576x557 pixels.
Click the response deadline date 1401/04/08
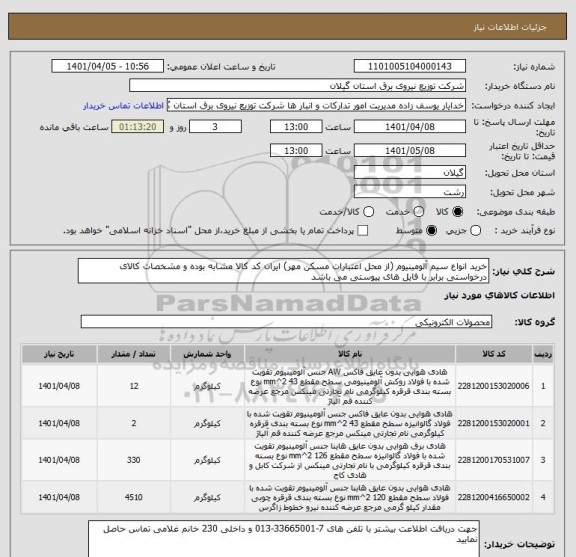coord(410,127)
